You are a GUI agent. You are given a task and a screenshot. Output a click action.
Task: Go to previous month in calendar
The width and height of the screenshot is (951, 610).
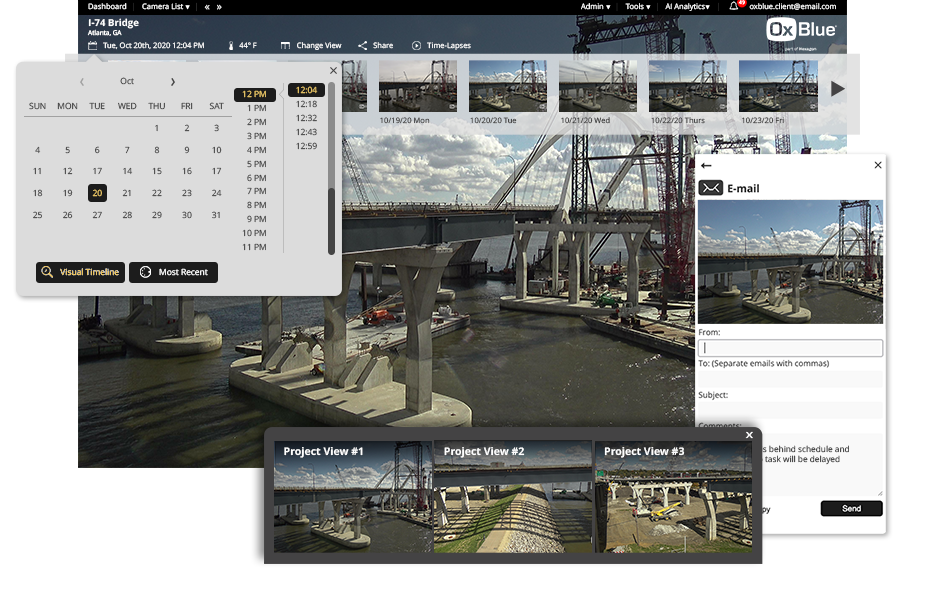tap(82, 81)
